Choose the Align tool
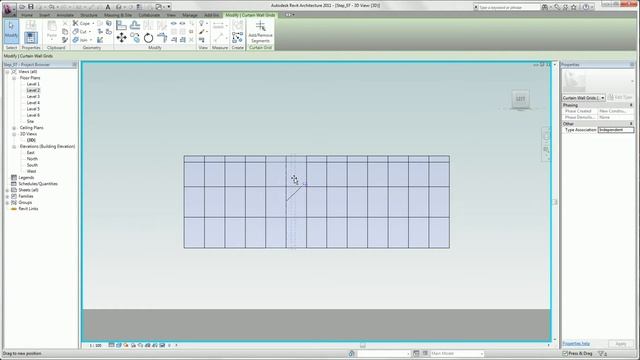The image size is (640, 360). point(121,25)
